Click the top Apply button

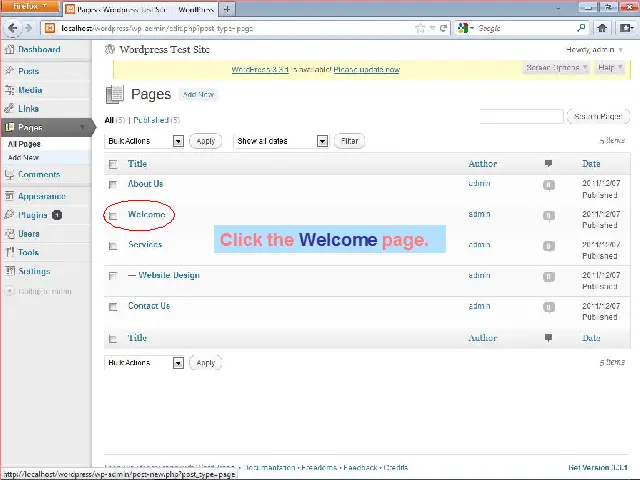pos(205,141)
